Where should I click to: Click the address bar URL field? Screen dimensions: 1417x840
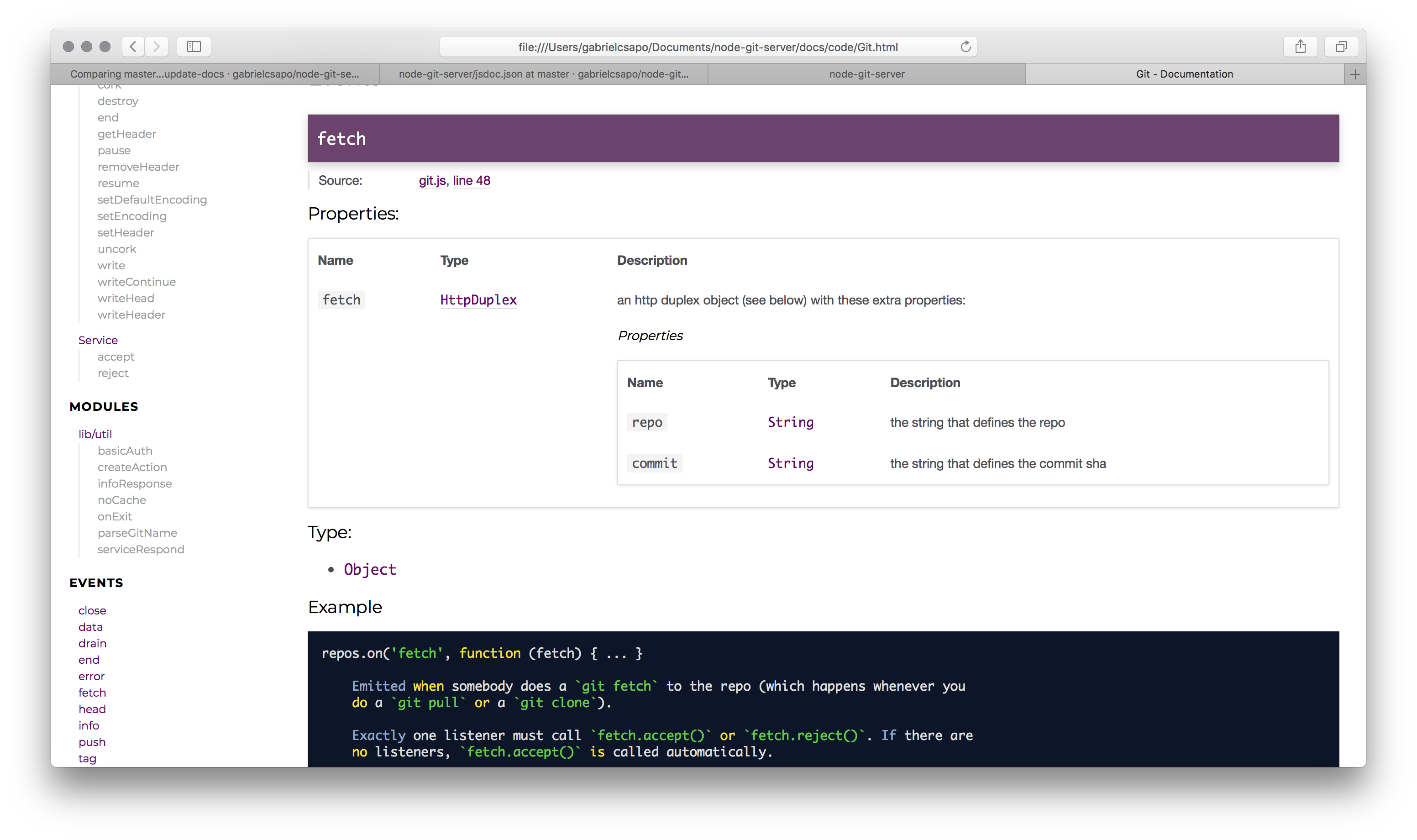708,47
